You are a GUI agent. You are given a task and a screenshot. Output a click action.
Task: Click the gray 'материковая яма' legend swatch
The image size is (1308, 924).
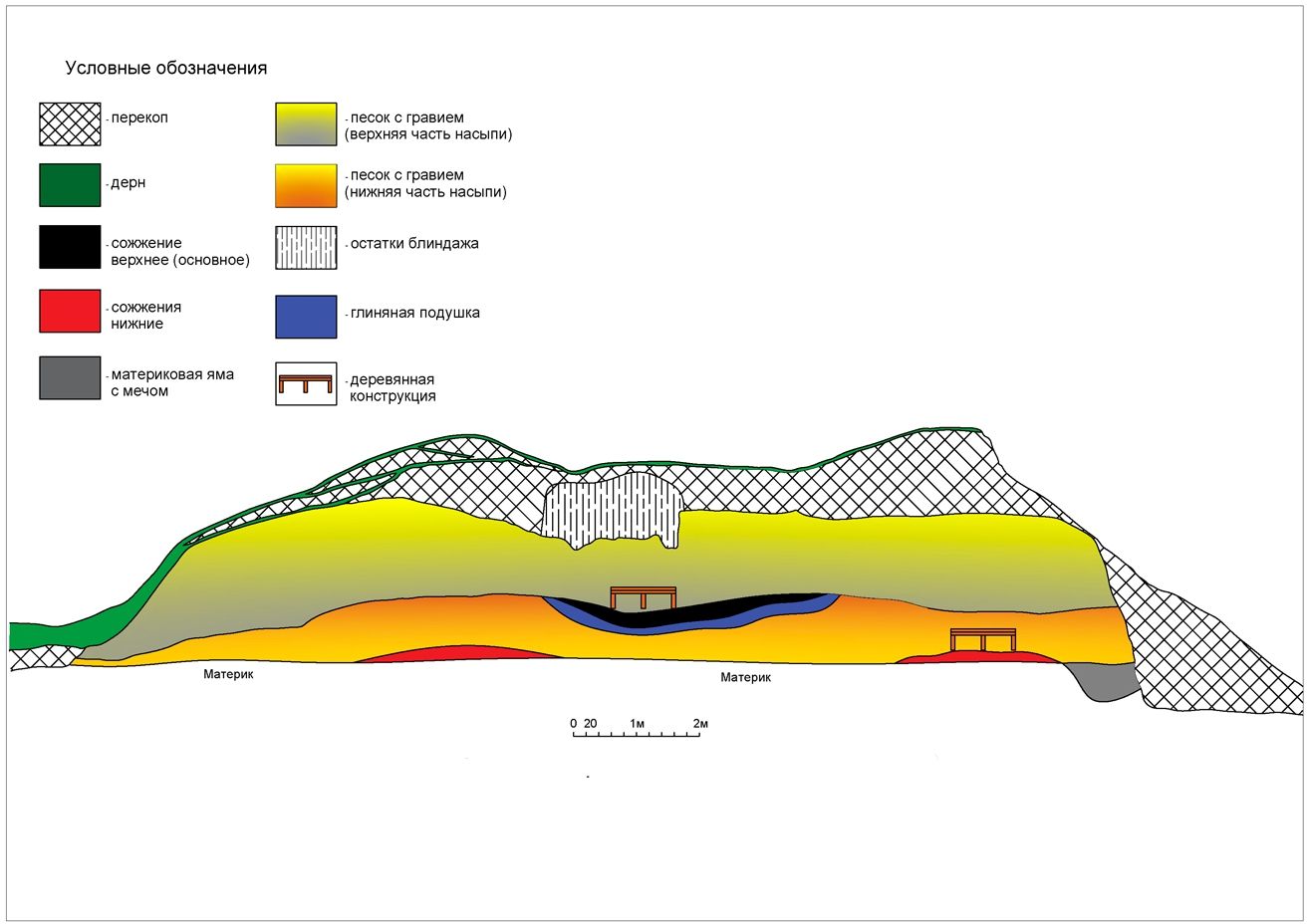point(70,378)
